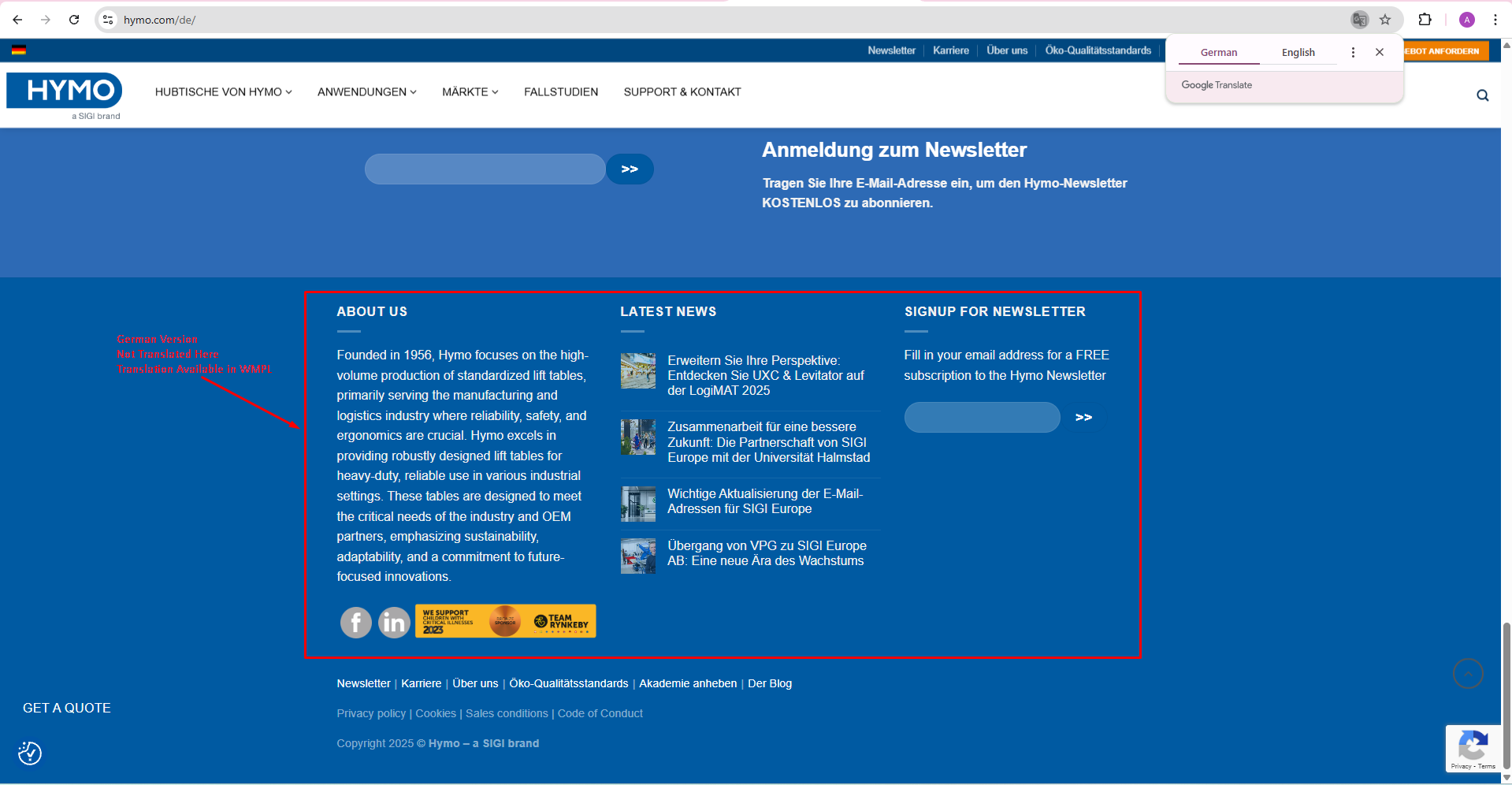Screen dimensions: 1512x785
Task: Close the Google Translate popup
Action: [x=1380, y=52]
